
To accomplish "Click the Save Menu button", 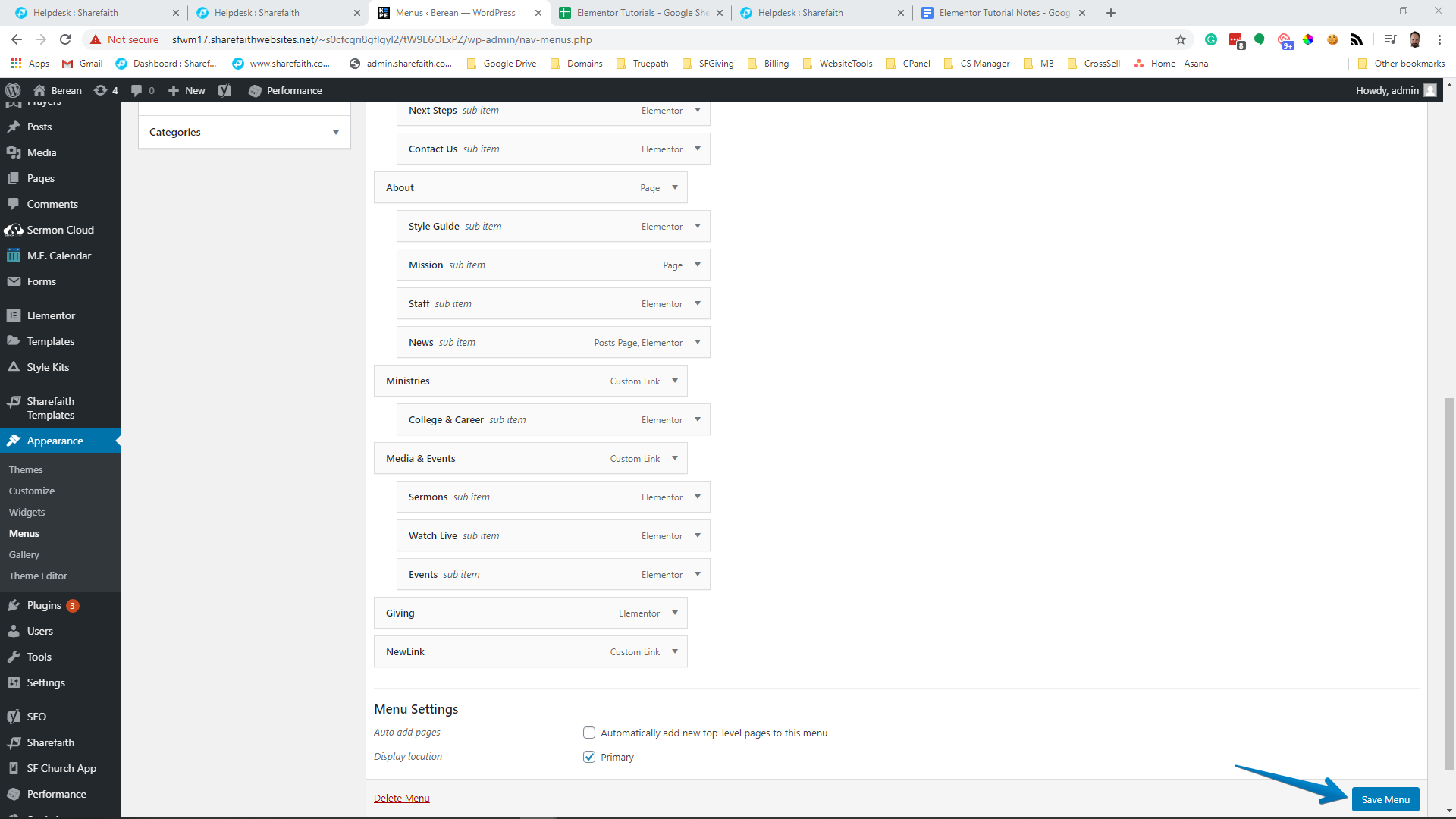I will click(1385, 799).
